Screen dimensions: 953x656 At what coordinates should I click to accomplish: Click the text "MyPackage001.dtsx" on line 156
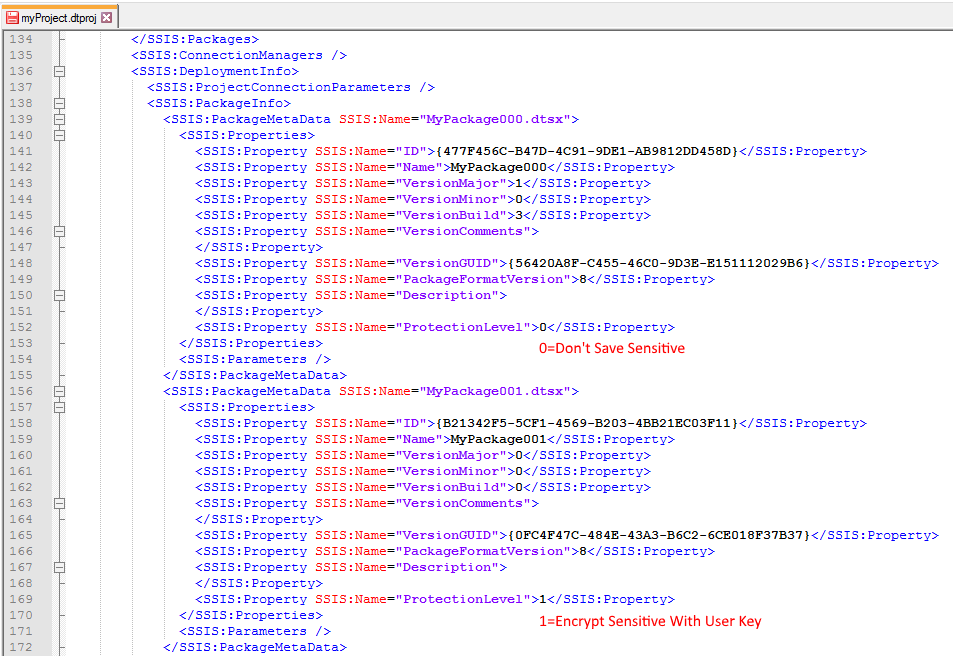(x=495, y=391)
